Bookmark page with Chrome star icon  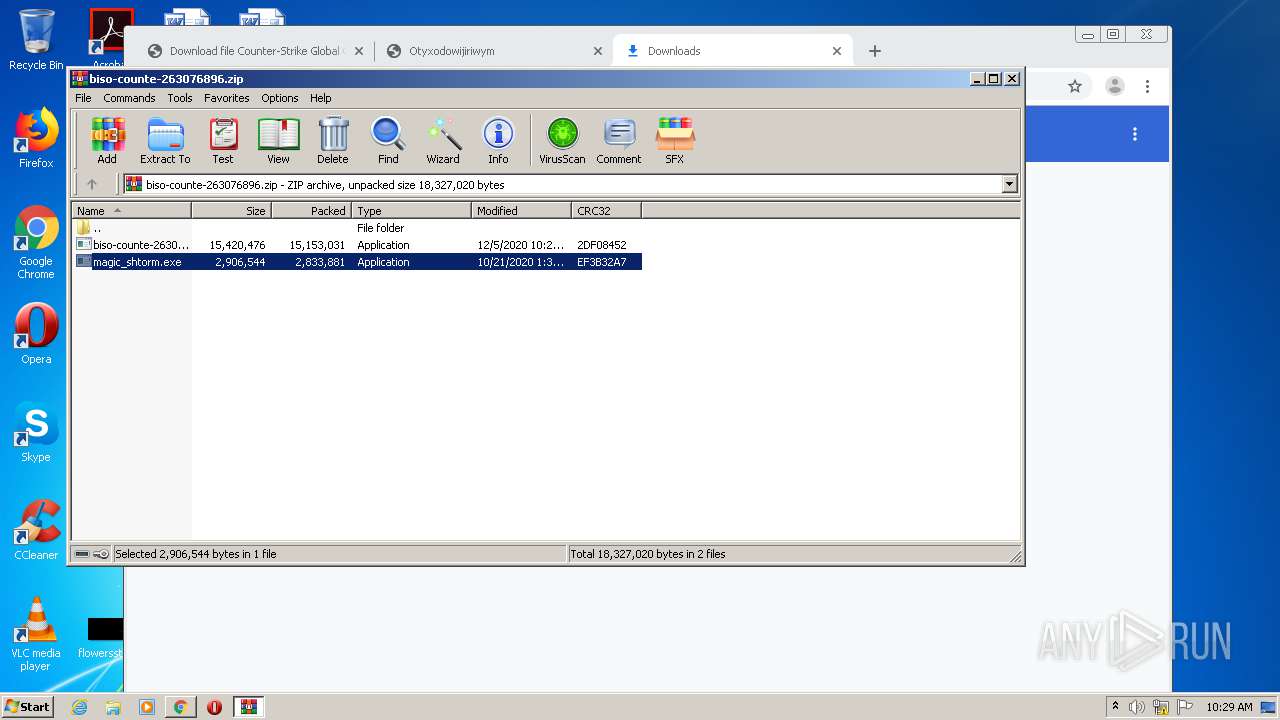(1075, 86)
